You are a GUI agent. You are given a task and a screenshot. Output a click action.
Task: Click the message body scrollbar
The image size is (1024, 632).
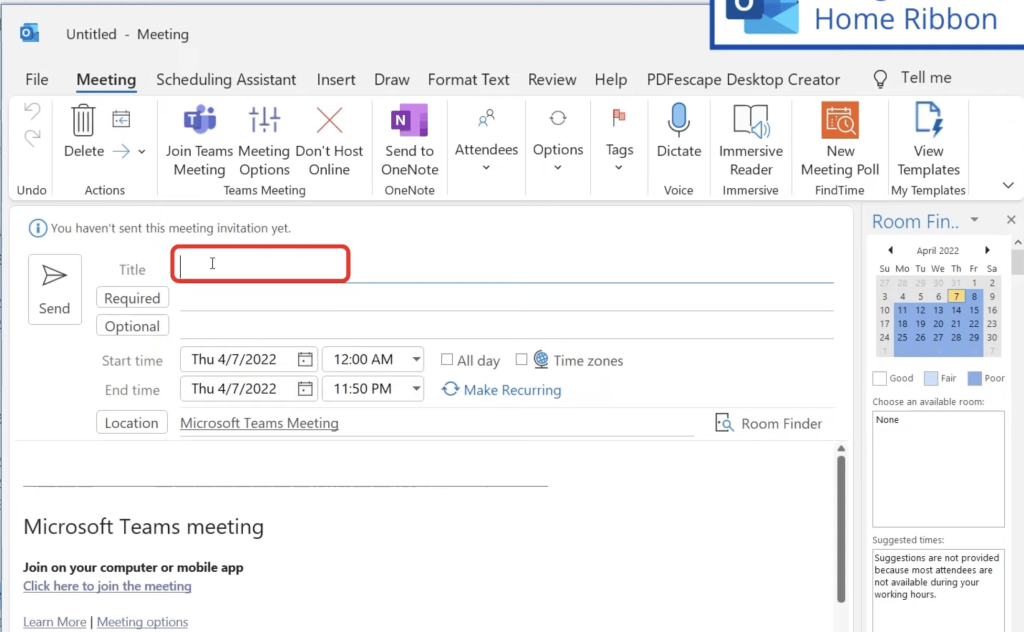pos(841,529)
